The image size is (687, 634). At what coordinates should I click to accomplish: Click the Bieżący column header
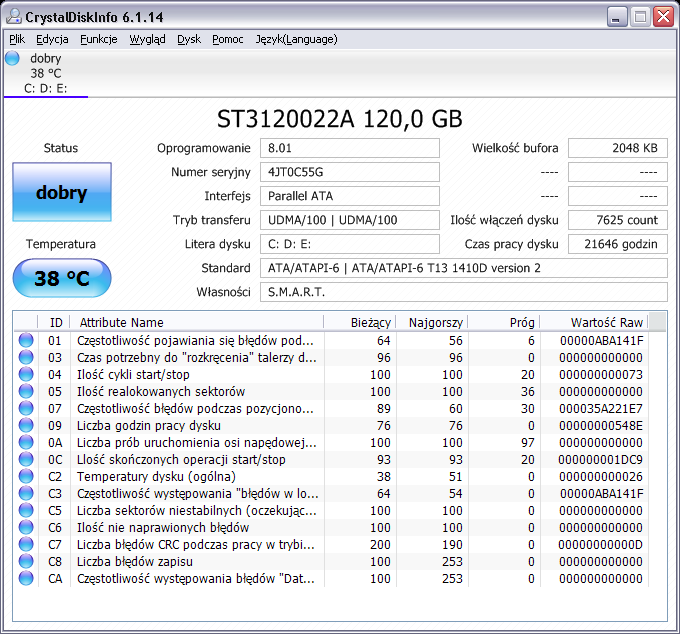point(360,322)
